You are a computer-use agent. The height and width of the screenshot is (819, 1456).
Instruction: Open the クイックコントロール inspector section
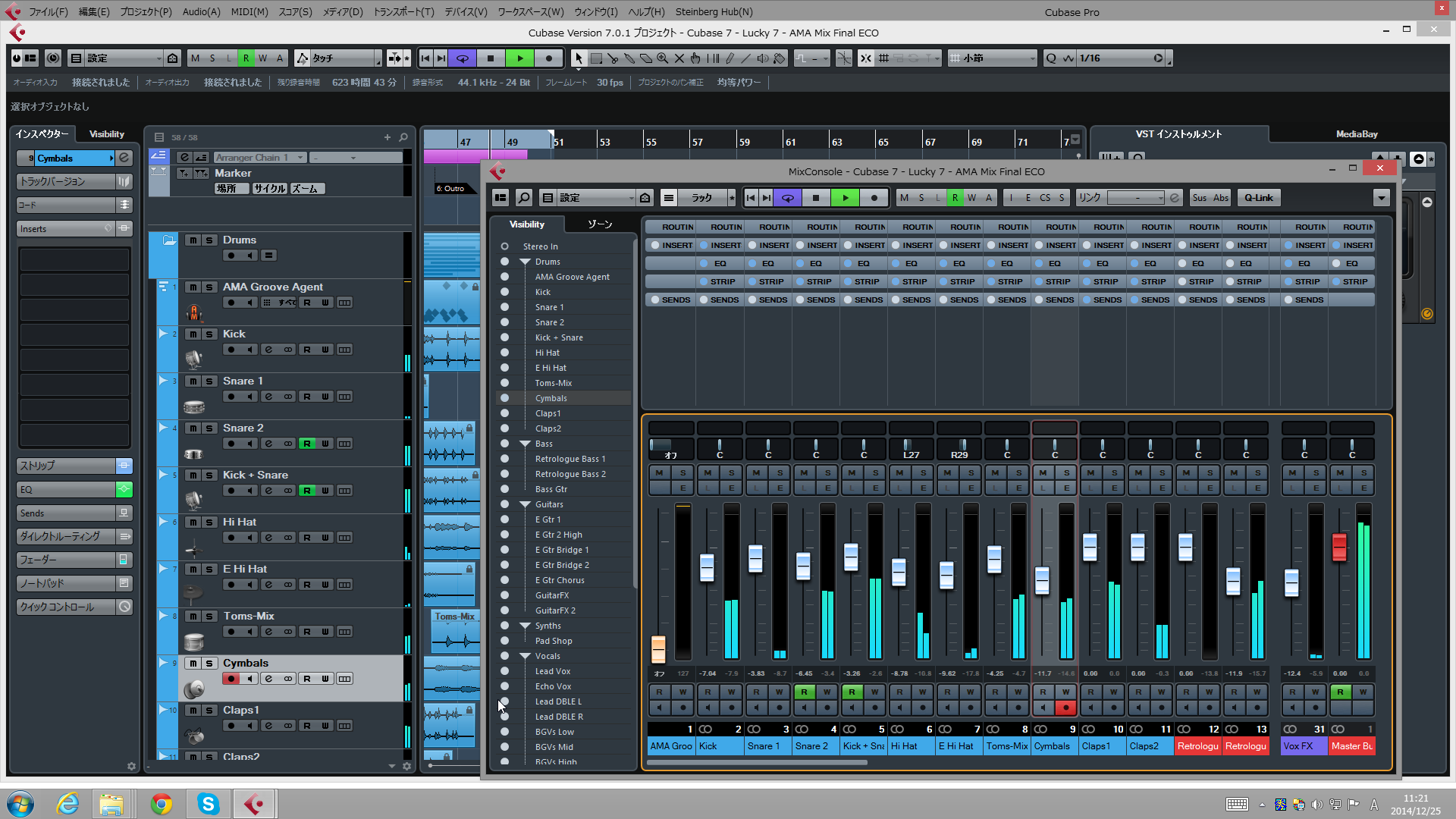coord(66,607)
